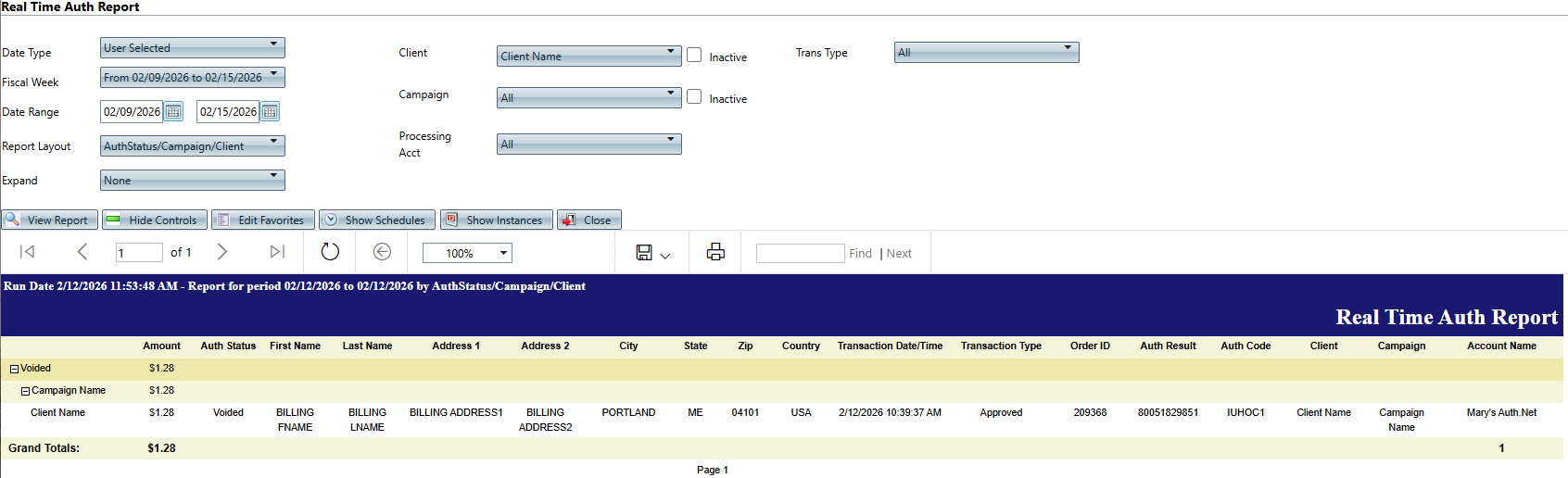The width and height of the screenshot is (1568, 478).
Task: Go to first page of report
Action: point(28,252)
